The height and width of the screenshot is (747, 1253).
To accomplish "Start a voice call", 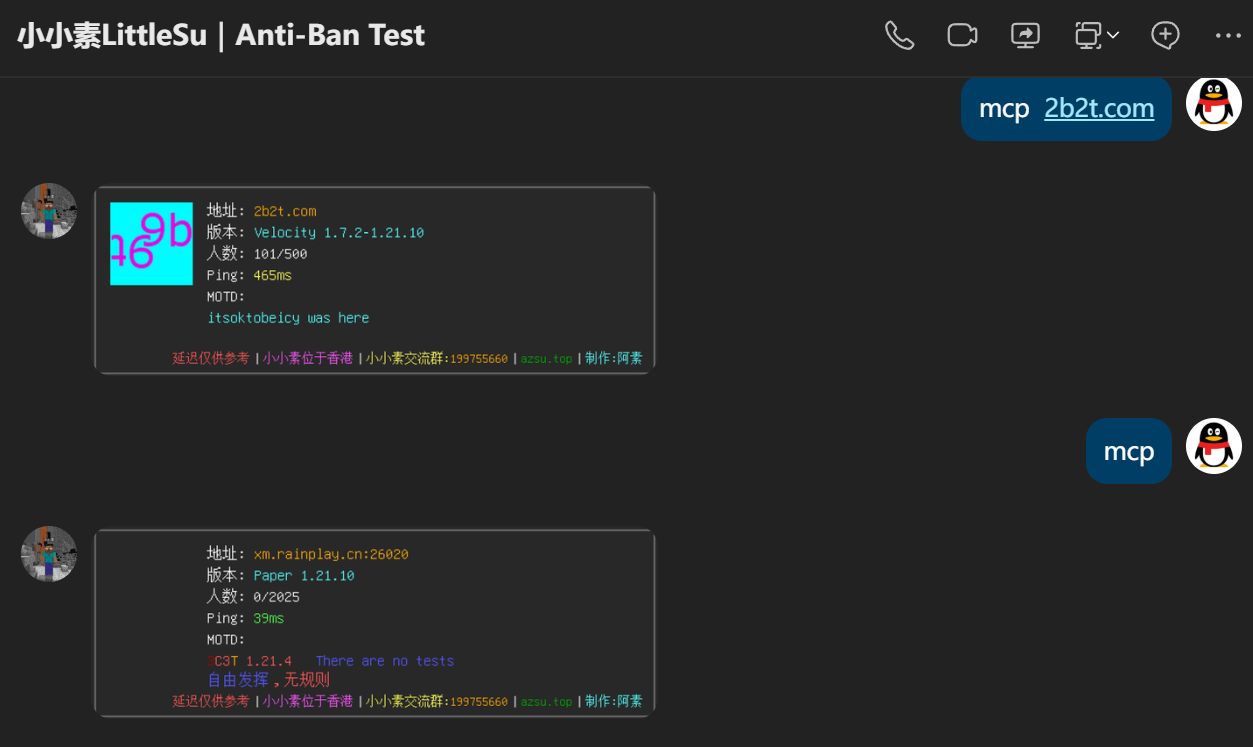I will click(899, 35).
